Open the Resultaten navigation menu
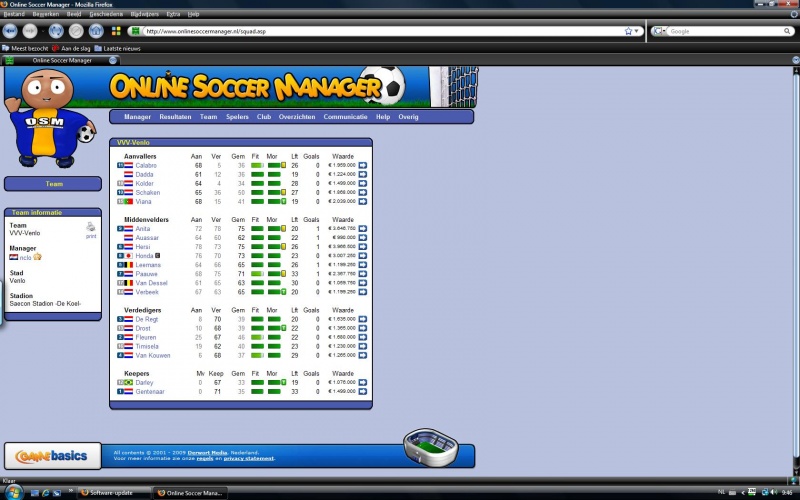Screen dimensions: 800x500 [175, 117]
